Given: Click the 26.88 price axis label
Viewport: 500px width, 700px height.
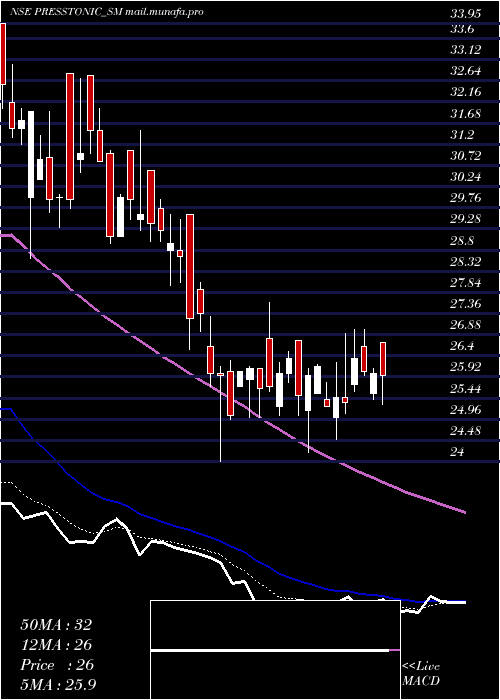Looking at the screenshot, I should click(466, 325).
